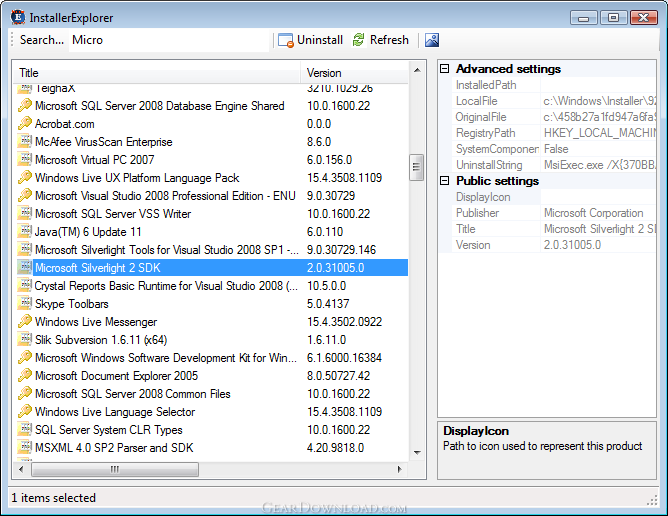The width and height of the screenshot is (668, 516).
Task: Click the installer icon for MSXML 4.0 SP2 Parser and SDK
Action: 25,447
